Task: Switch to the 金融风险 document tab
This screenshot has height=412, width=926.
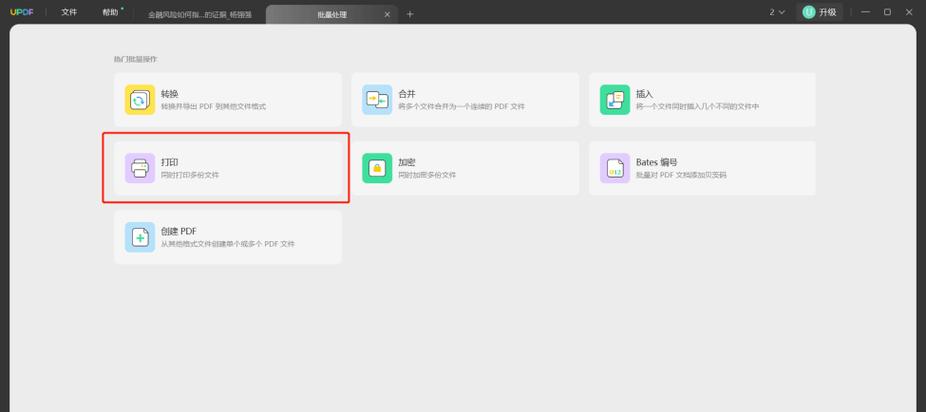Action: 200,15
